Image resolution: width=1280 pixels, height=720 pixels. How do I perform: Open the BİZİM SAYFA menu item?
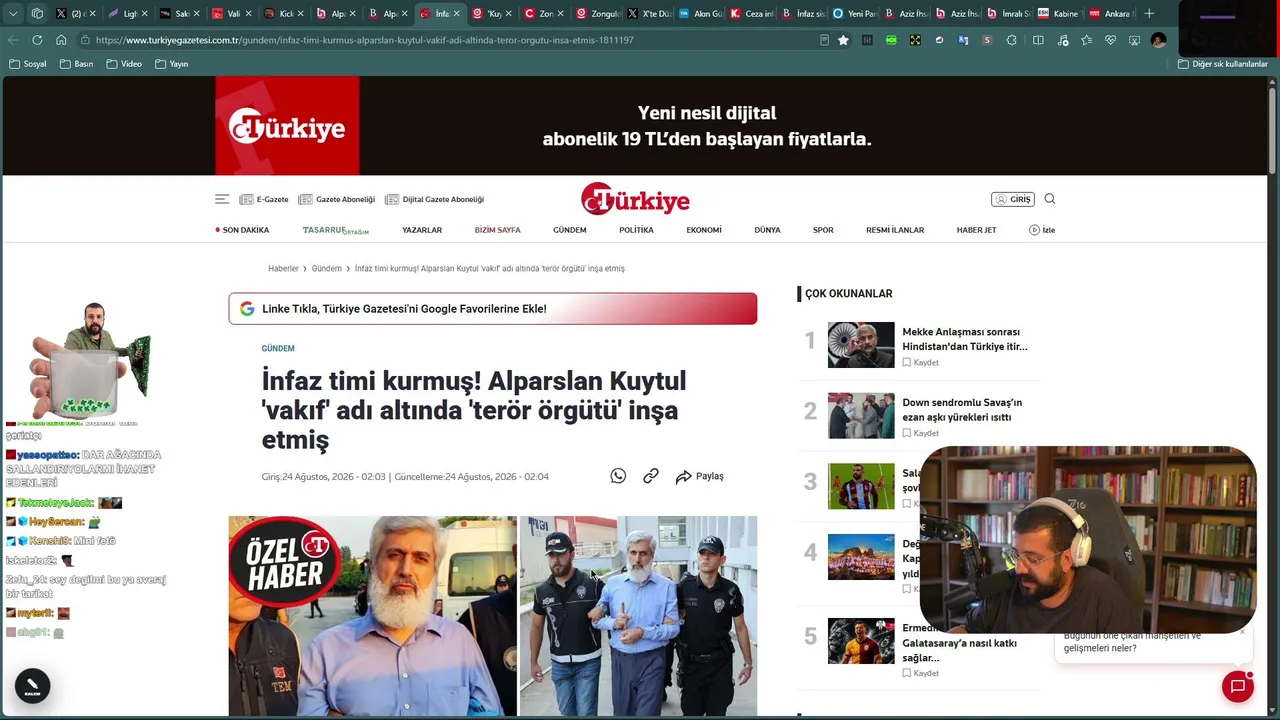pos(498,230)
